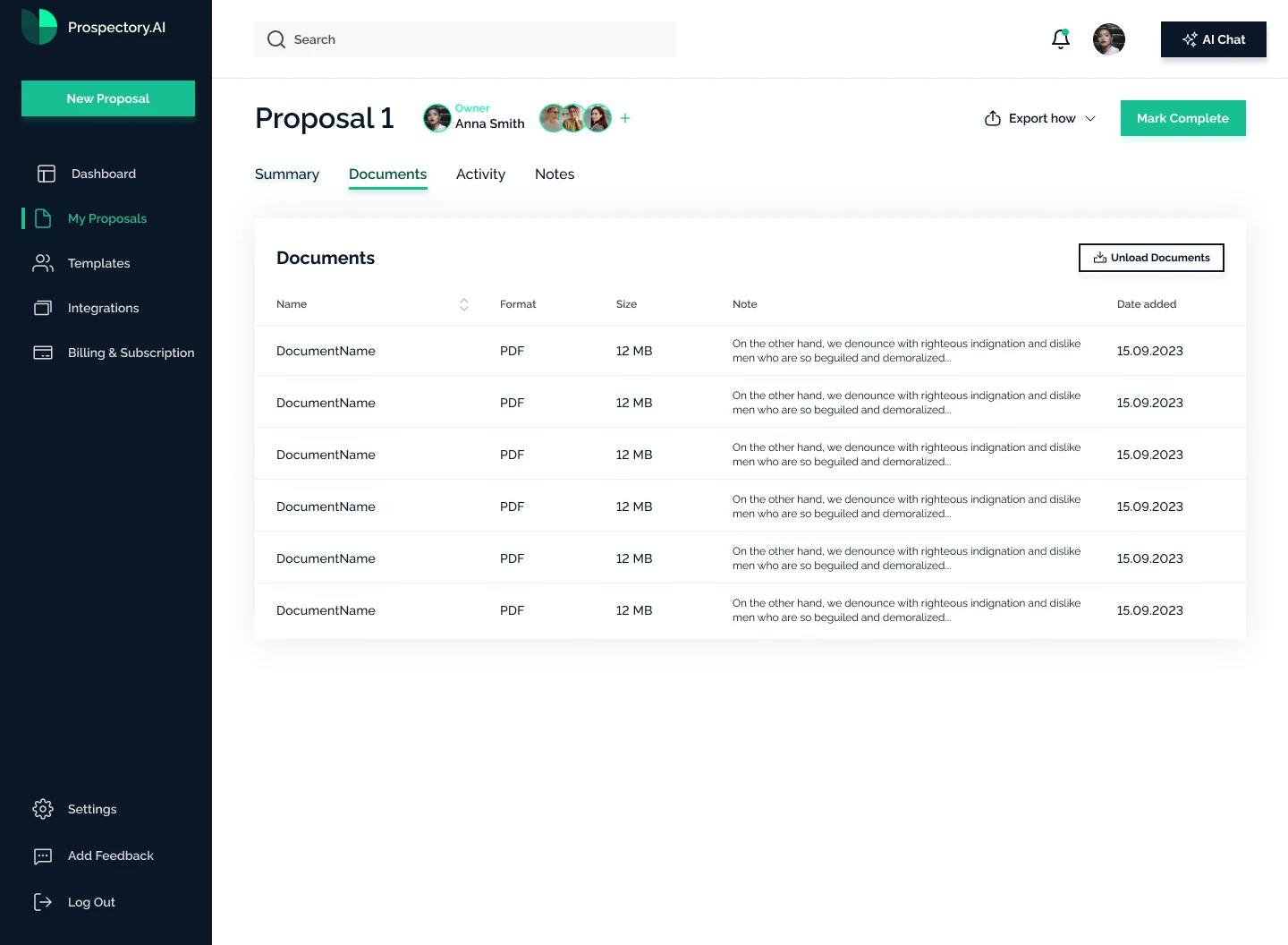Add a collaborator with the plus icon
Viewport: 1288px width, 945px height.
tap(625, 118)
